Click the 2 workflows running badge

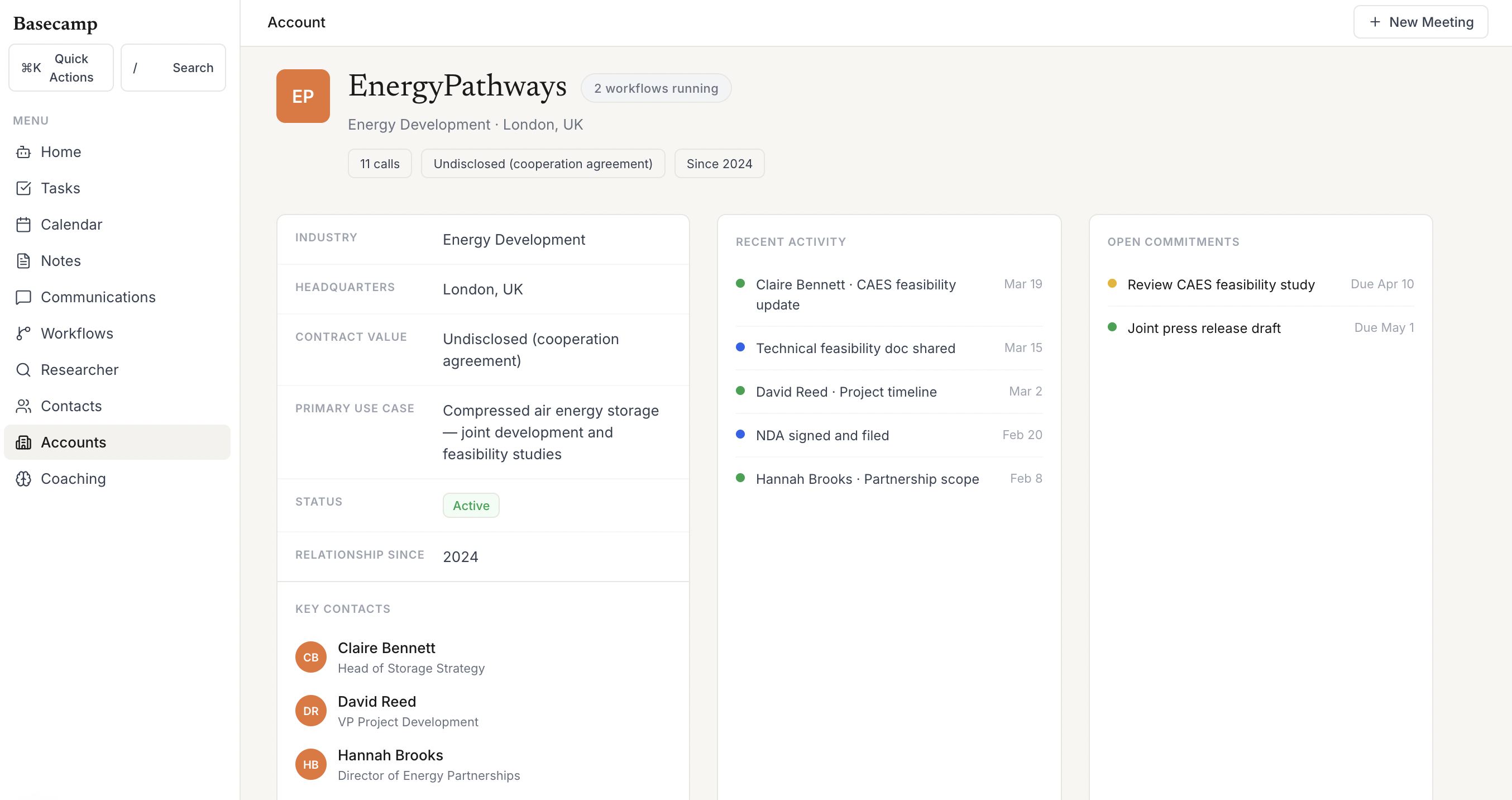coord(655,88)
